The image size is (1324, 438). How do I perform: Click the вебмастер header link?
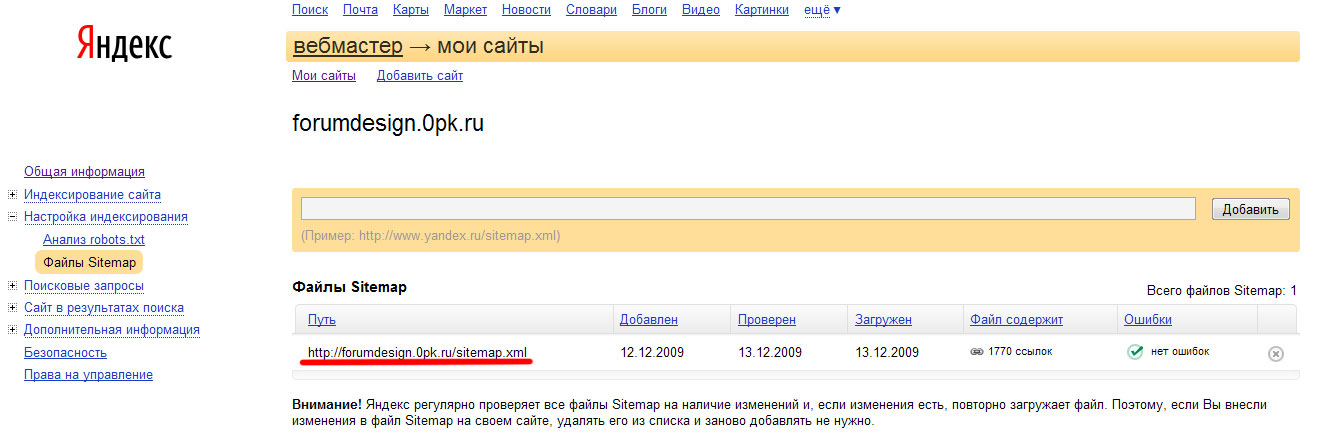coord(348,46)
